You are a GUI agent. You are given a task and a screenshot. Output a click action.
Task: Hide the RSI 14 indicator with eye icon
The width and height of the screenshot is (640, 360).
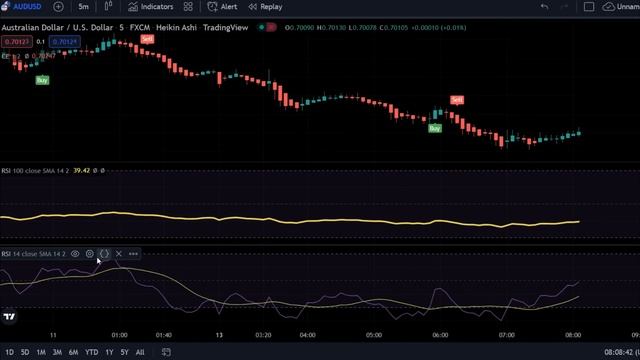click(75, 254)
